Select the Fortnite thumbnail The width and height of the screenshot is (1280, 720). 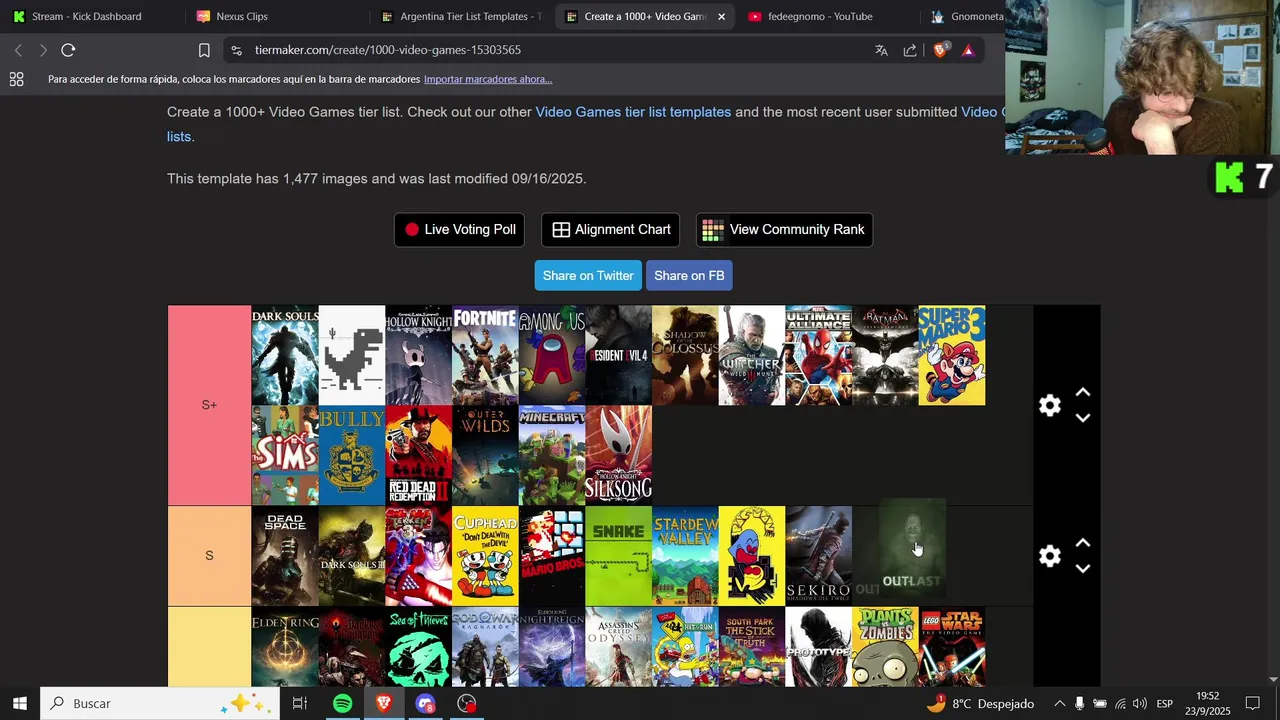click(485, 356)
